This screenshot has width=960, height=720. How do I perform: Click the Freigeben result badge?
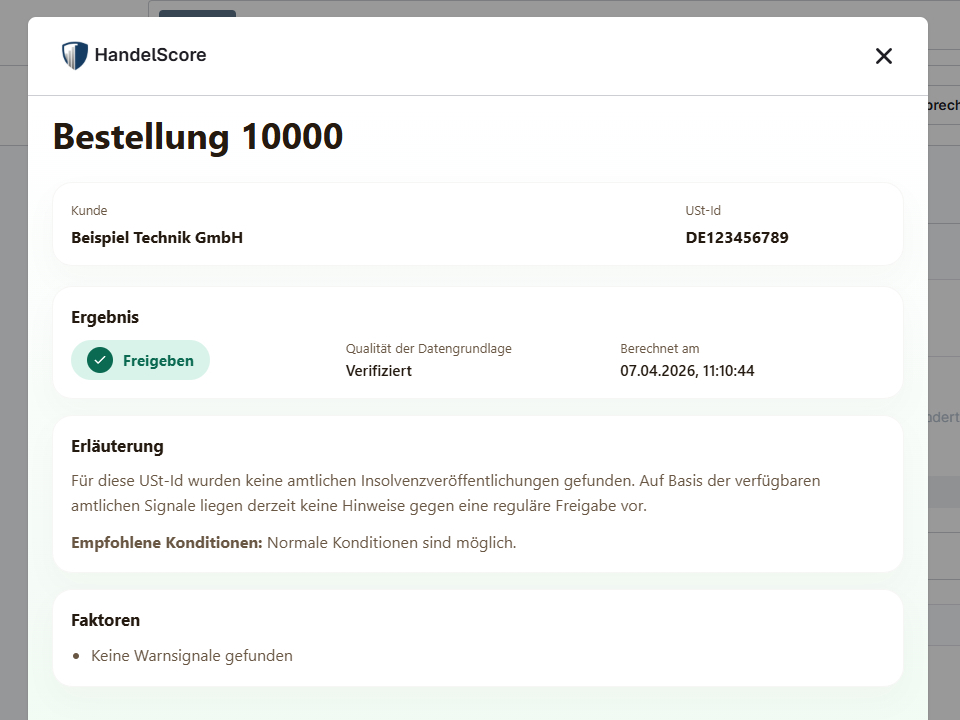140,360
